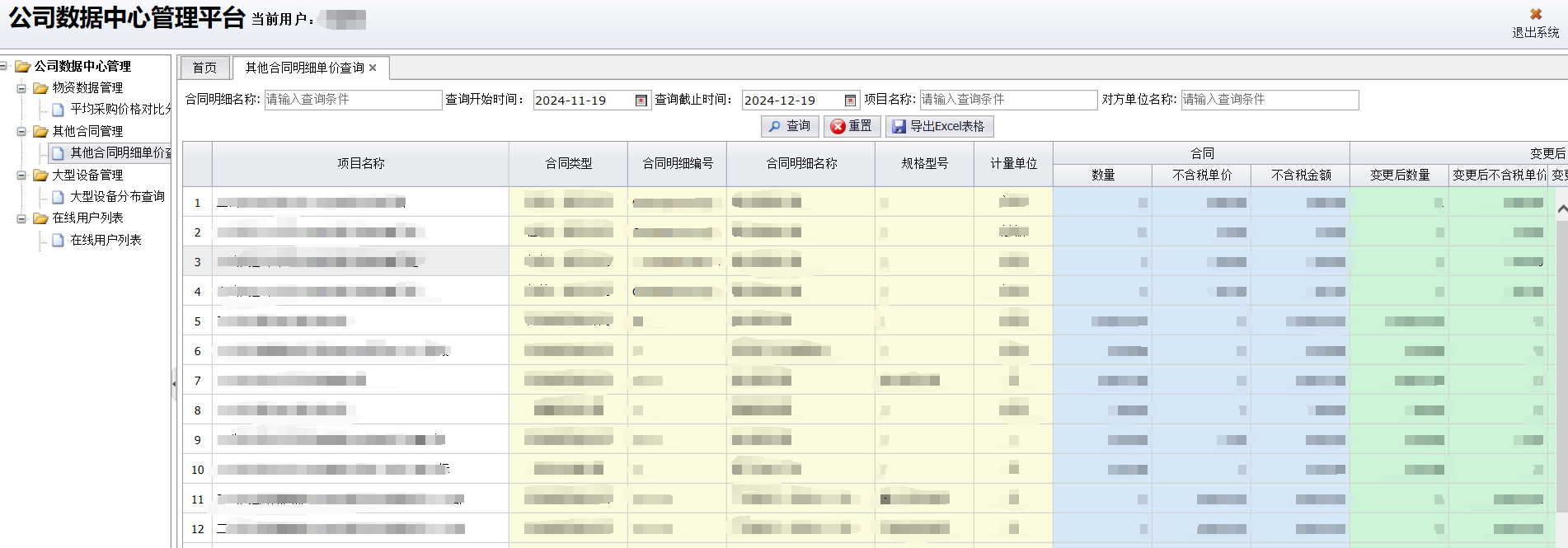Export results with 导出Excel表格 button
The image size is (1568, 548).
coord(939,126)
